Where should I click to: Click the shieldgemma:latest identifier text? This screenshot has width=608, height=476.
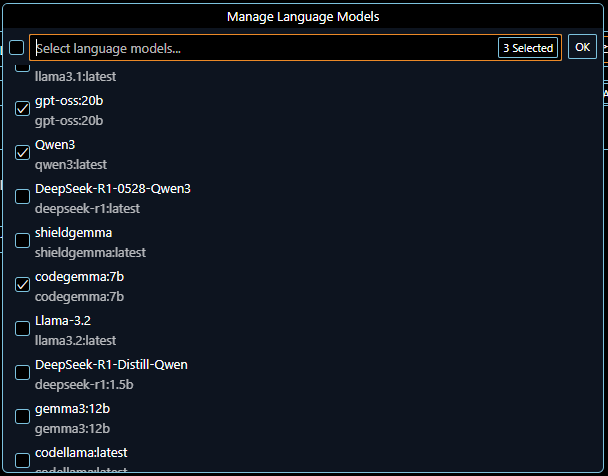coord(90,253)
